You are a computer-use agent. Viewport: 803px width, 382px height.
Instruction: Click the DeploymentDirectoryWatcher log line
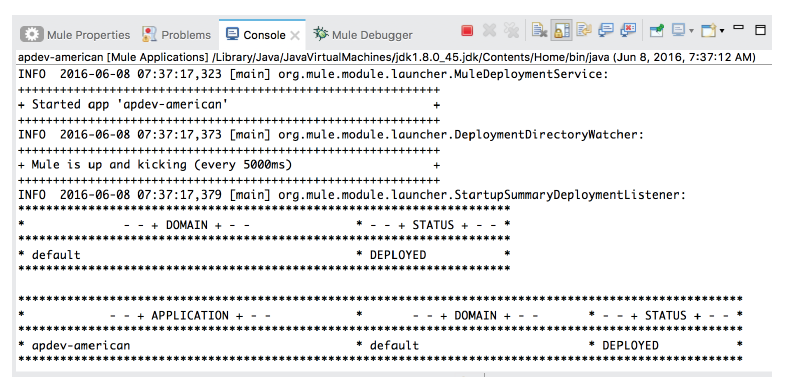pos(331,135)
